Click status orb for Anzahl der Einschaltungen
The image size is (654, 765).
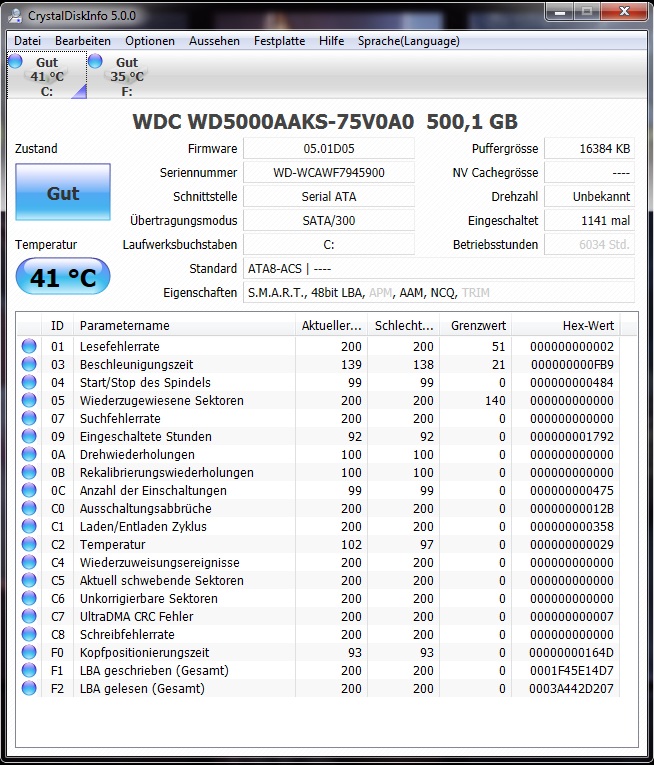tap(29, 490)
